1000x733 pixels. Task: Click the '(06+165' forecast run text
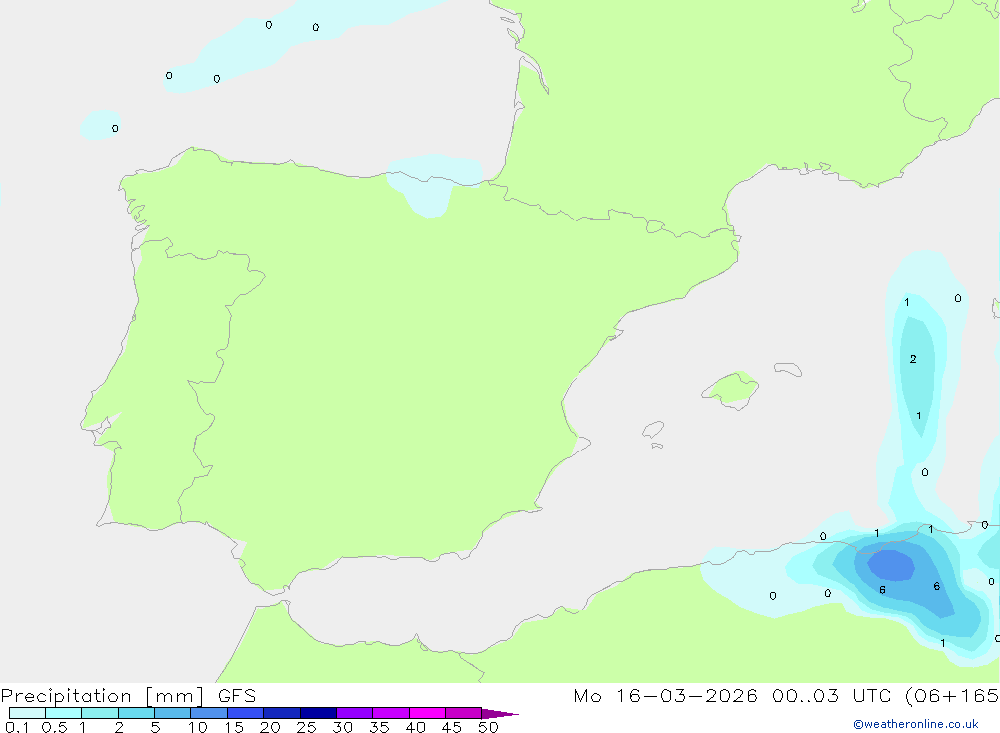point(952,696)
